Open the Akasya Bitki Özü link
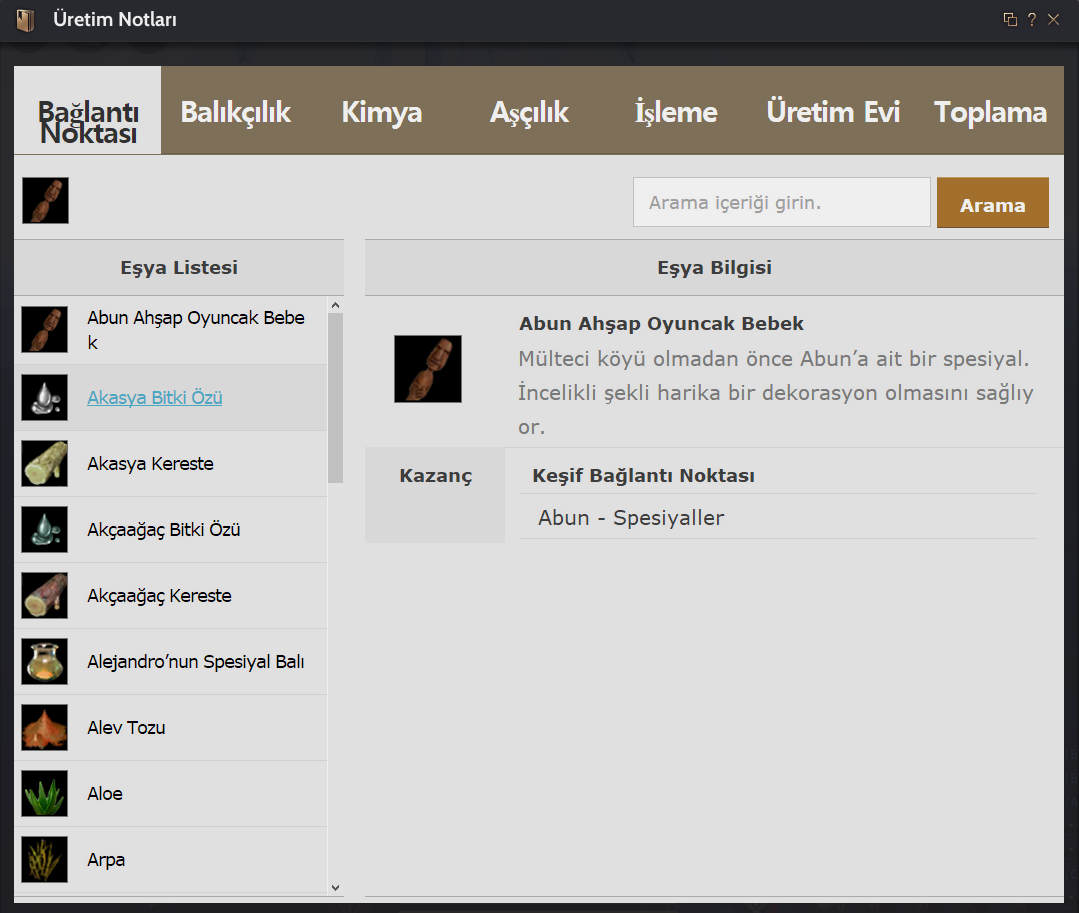 (x=155, y=398)
